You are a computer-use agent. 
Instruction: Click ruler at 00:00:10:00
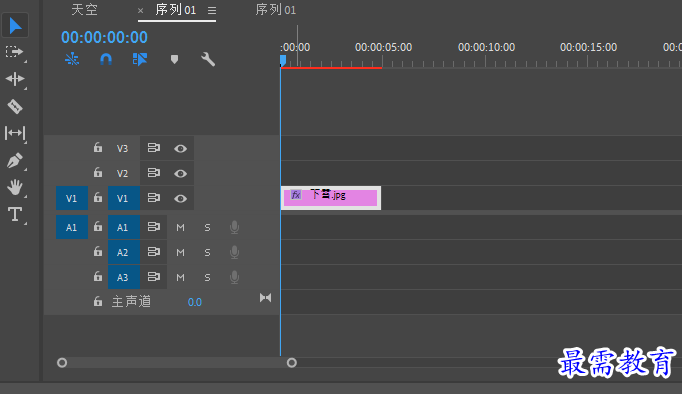coord(486,47)
